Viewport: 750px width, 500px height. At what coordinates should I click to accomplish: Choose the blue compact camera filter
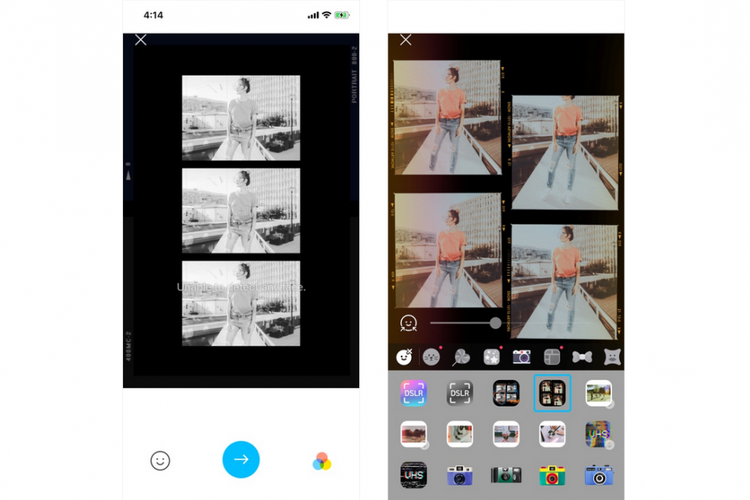599,475
